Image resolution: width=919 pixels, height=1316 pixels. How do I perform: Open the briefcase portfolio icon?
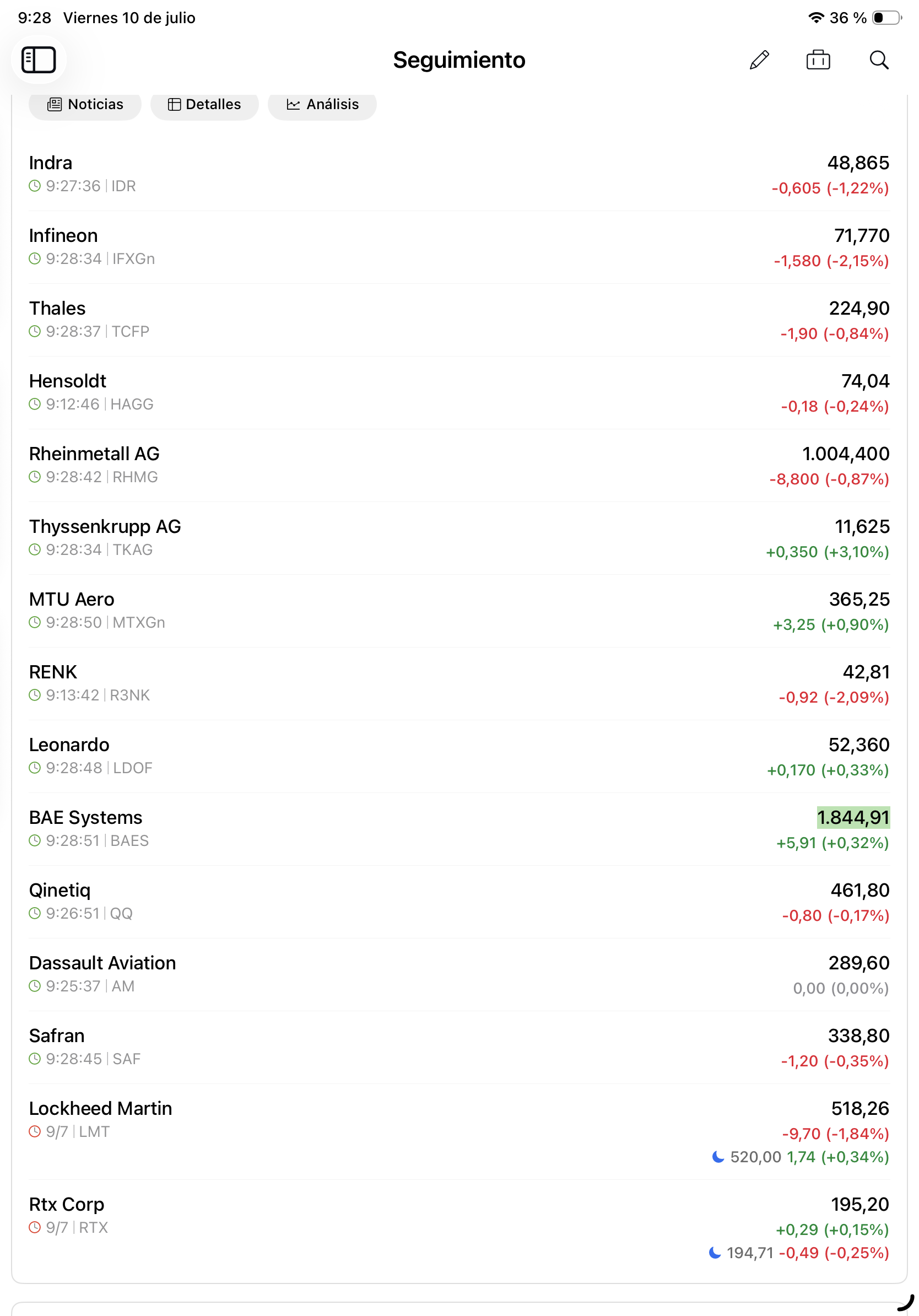tap(818, 60)
